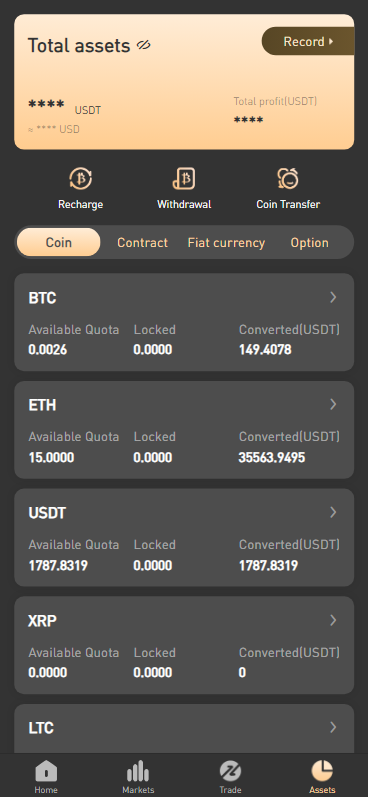Open the Withdrawal icon
Screen dimensions: 368x797
(184, 179)
